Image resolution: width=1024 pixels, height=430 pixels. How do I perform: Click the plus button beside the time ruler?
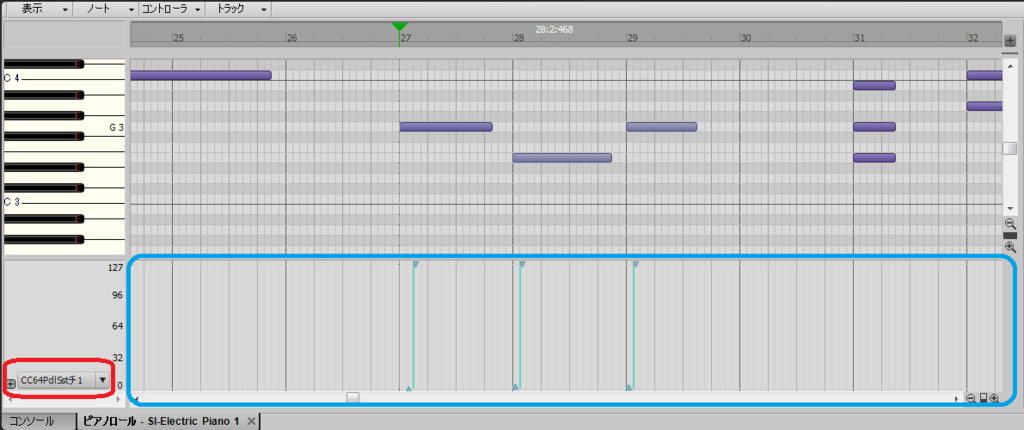click(x=1010, y=41)
